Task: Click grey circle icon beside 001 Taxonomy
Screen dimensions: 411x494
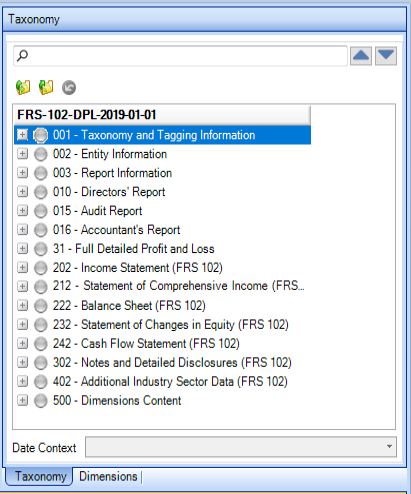Action: [x=41, y=135]
